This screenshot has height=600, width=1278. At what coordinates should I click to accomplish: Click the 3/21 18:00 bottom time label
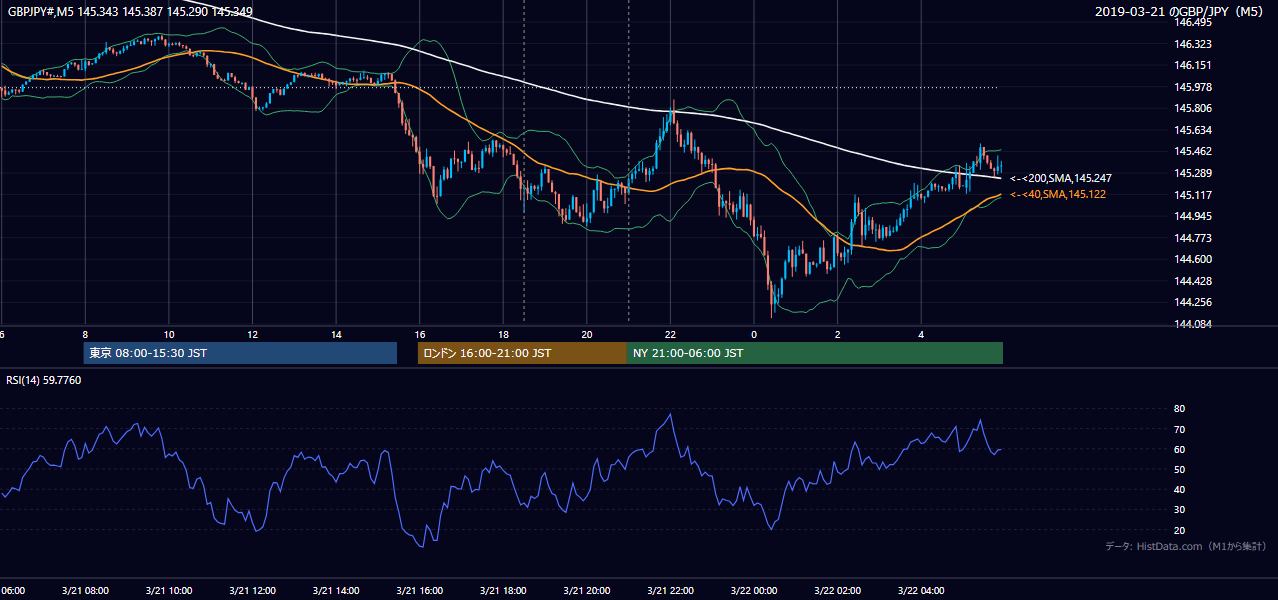503,590
